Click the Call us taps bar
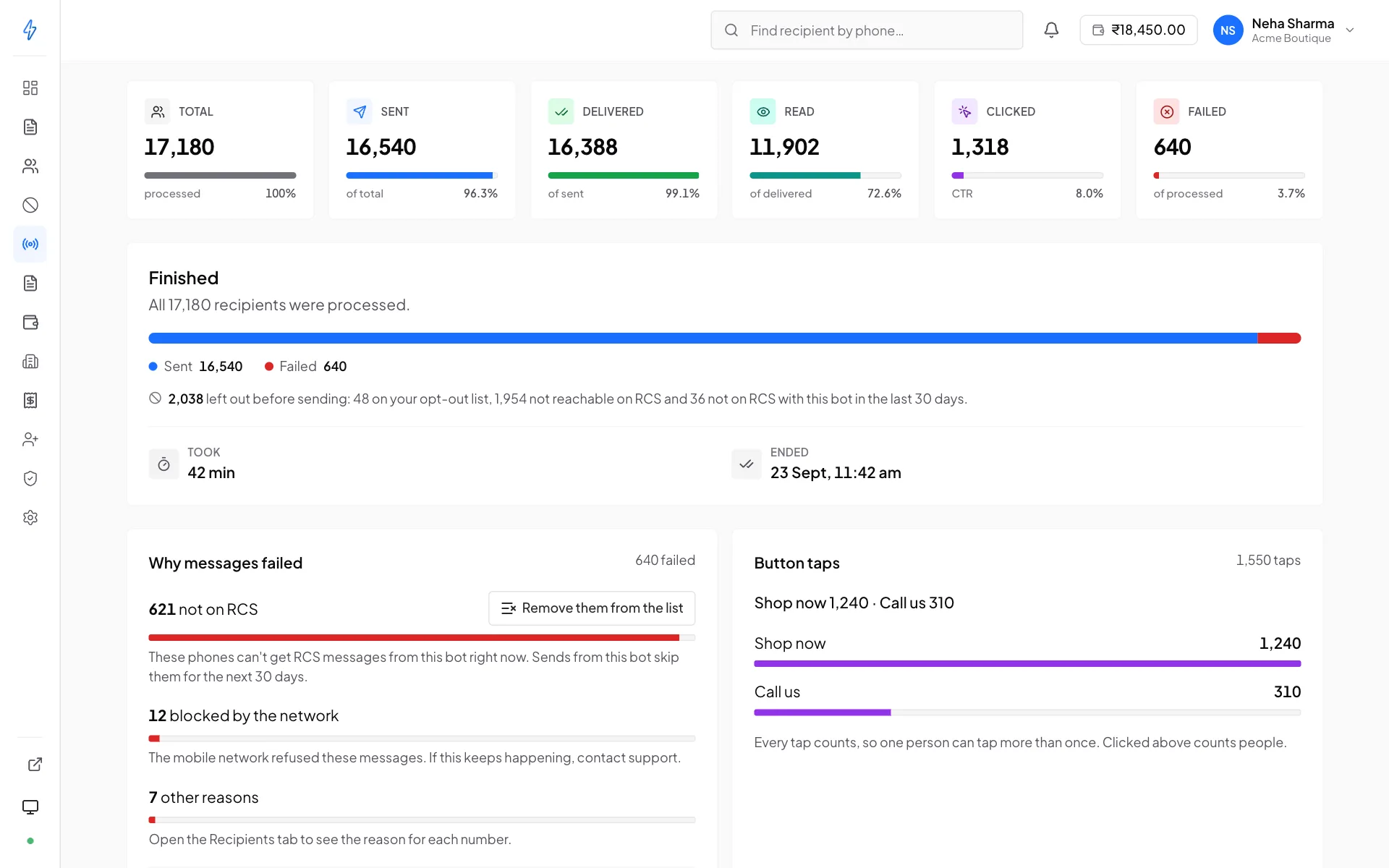Viewport: 1389px width, 868px height. (x=1027, y=712)
